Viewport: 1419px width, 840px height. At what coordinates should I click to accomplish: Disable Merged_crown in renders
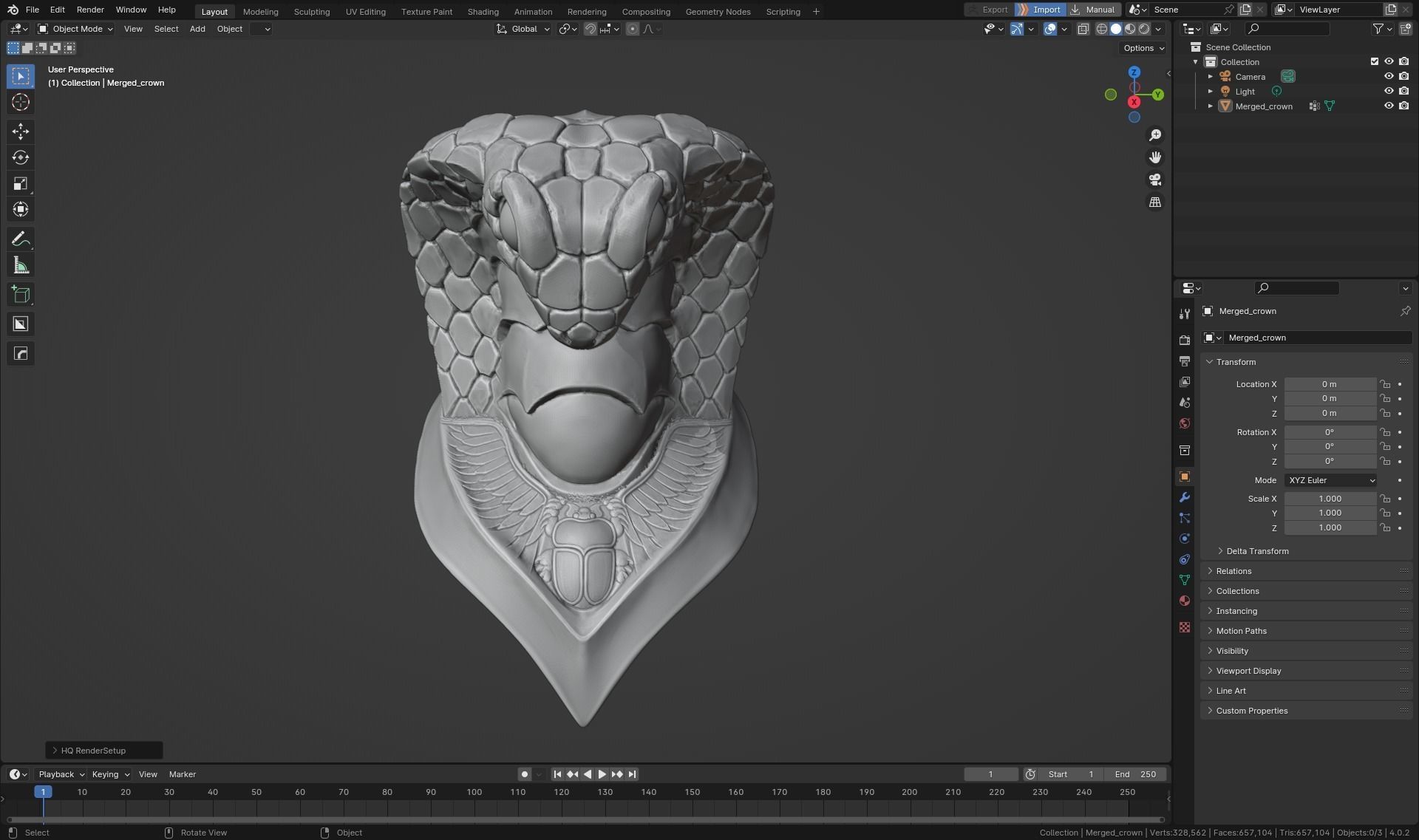point(1403,106)
